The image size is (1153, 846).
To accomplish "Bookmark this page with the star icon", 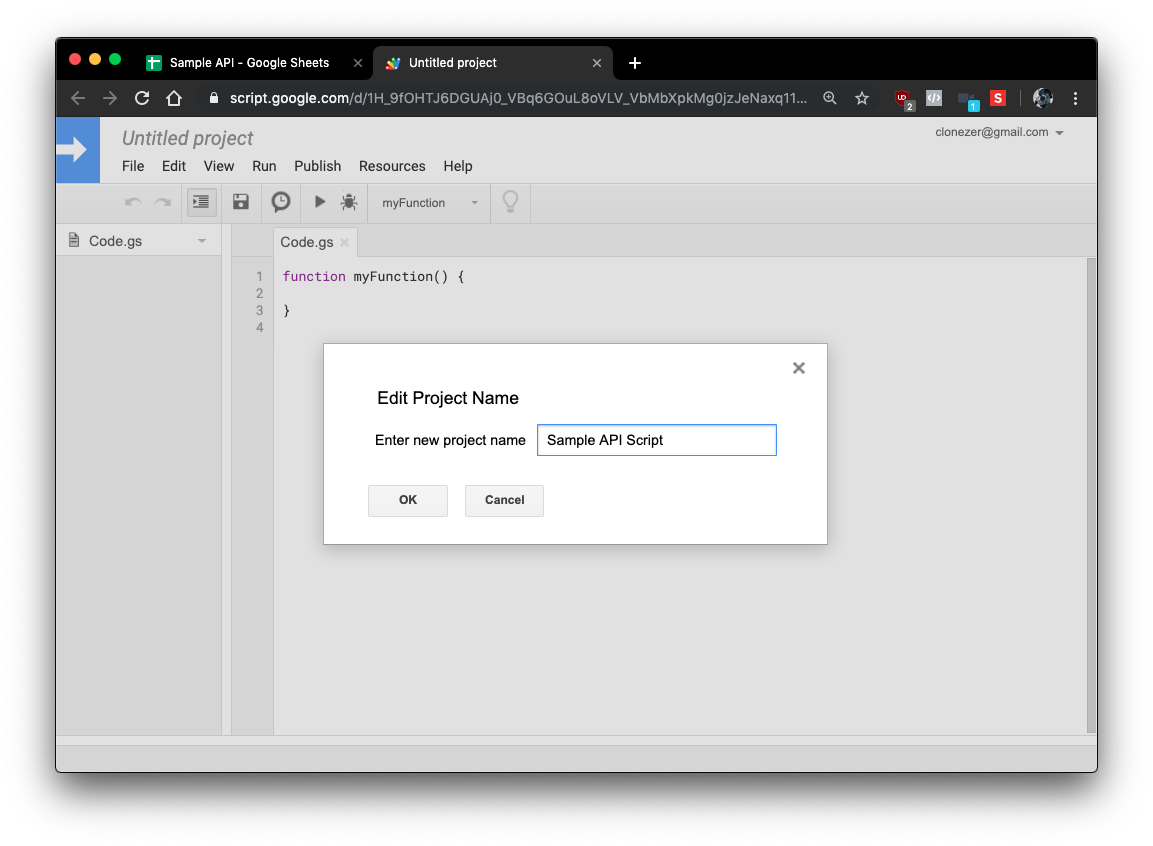I will [x=862, y=98].
